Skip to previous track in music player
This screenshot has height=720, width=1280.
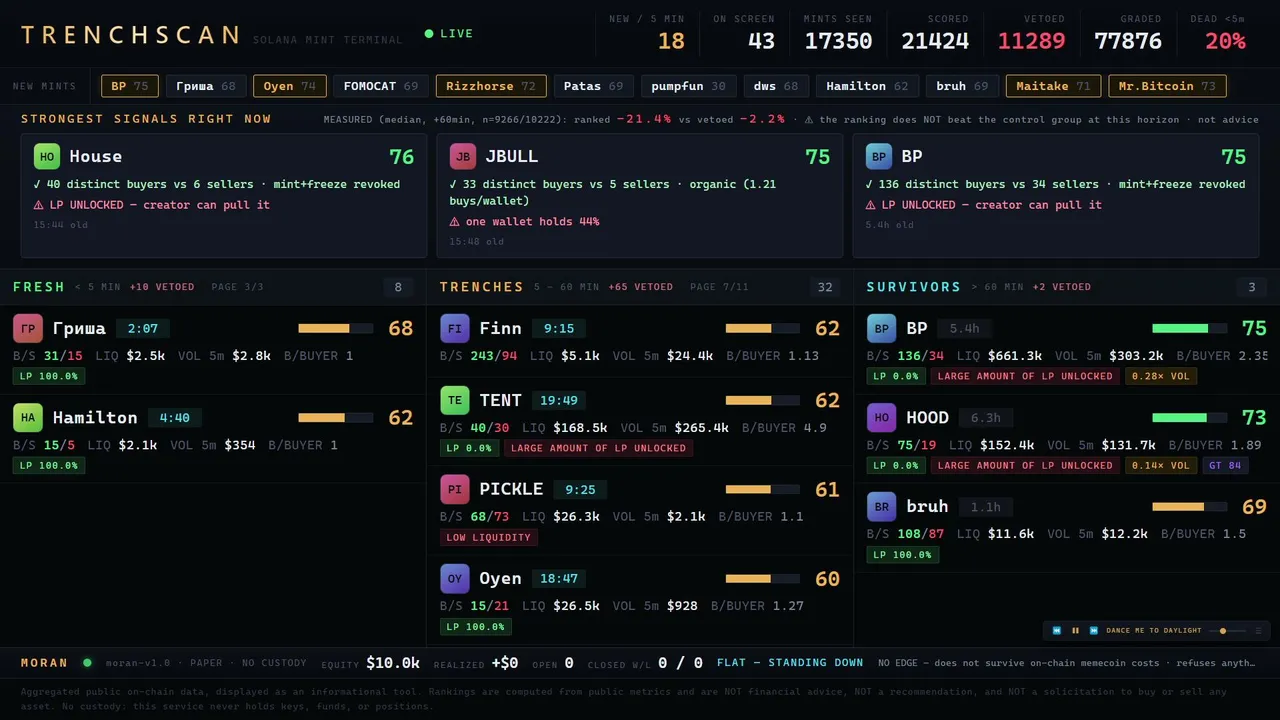click(1057, 631)
